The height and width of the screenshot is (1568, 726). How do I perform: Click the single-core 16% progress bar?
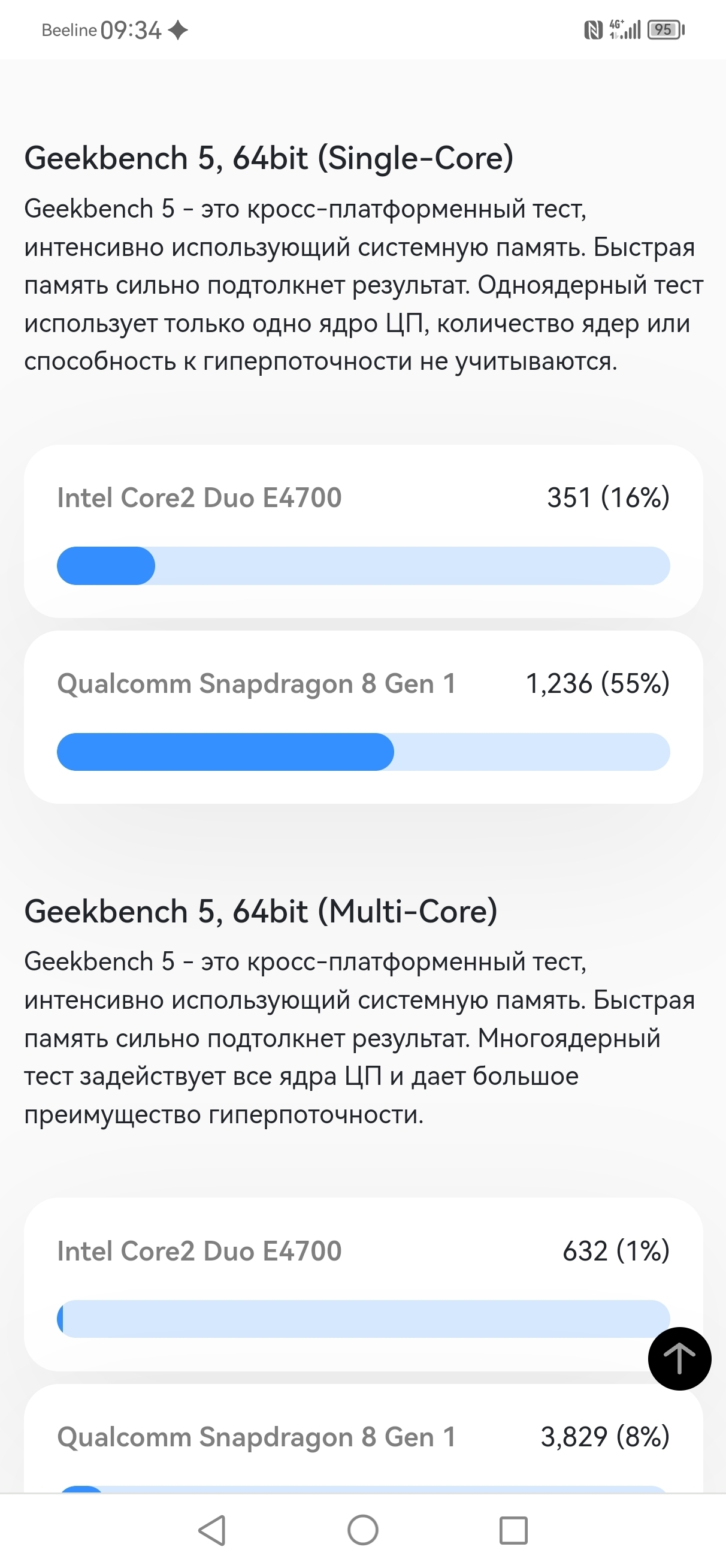click(x=364, y=566)
